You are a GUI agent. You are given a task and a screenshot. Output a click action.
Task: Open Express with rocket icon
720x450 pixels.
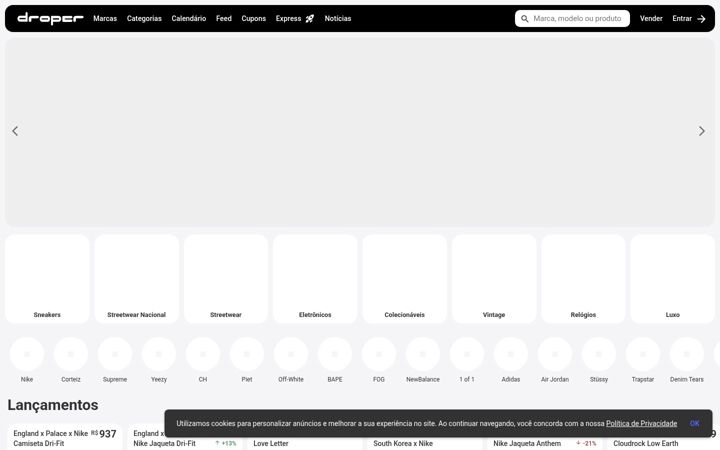295,18
